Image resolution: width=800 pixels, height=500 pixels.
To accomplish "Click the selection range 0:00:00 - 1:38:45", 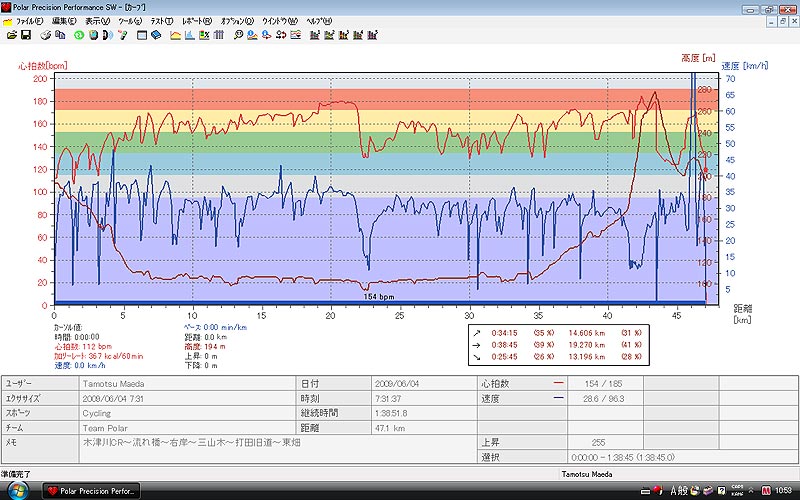I will coord(623,457).
